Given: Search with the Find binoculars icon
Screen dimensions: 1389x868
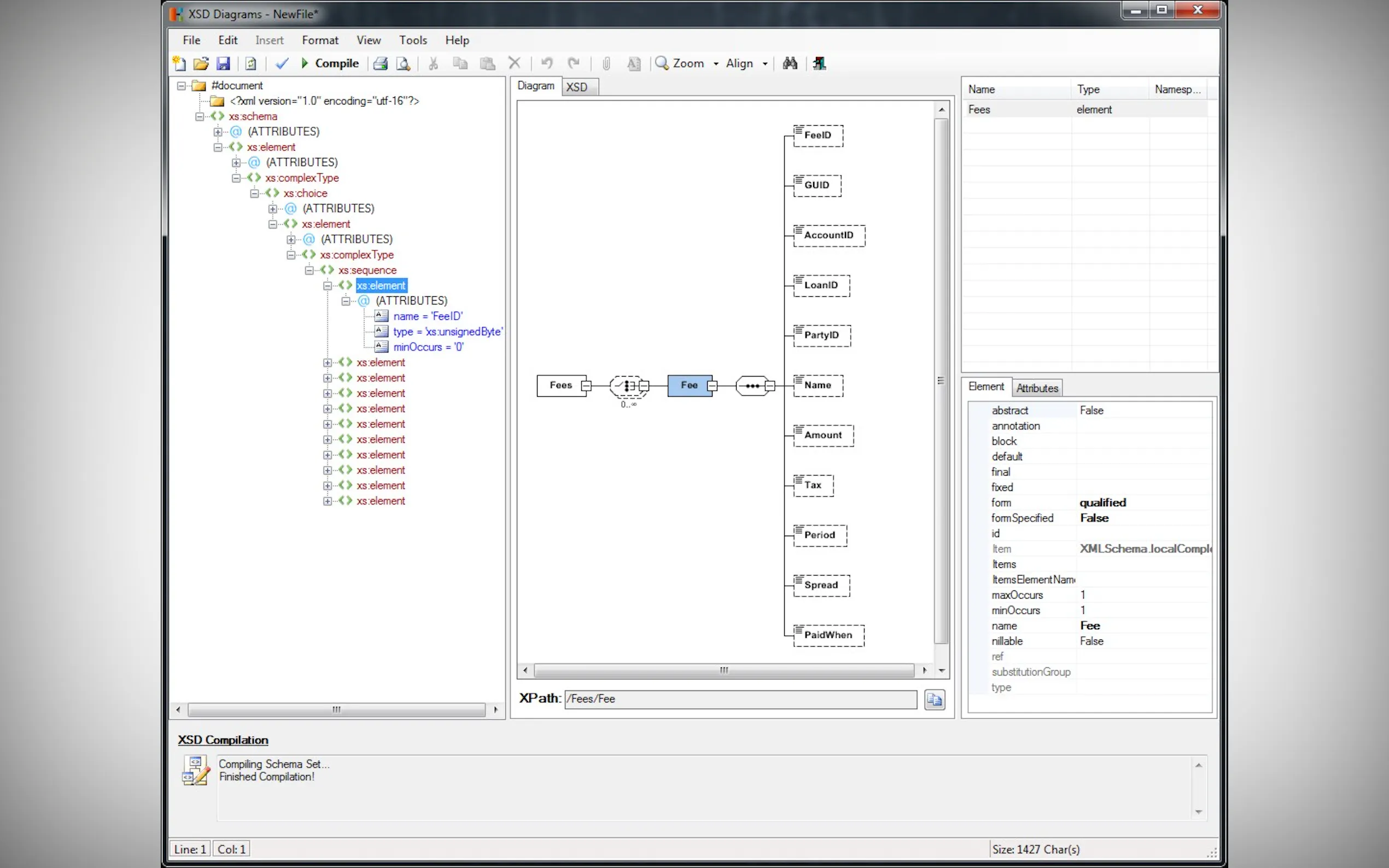Looking at the screenshot, I should point(790,63).
